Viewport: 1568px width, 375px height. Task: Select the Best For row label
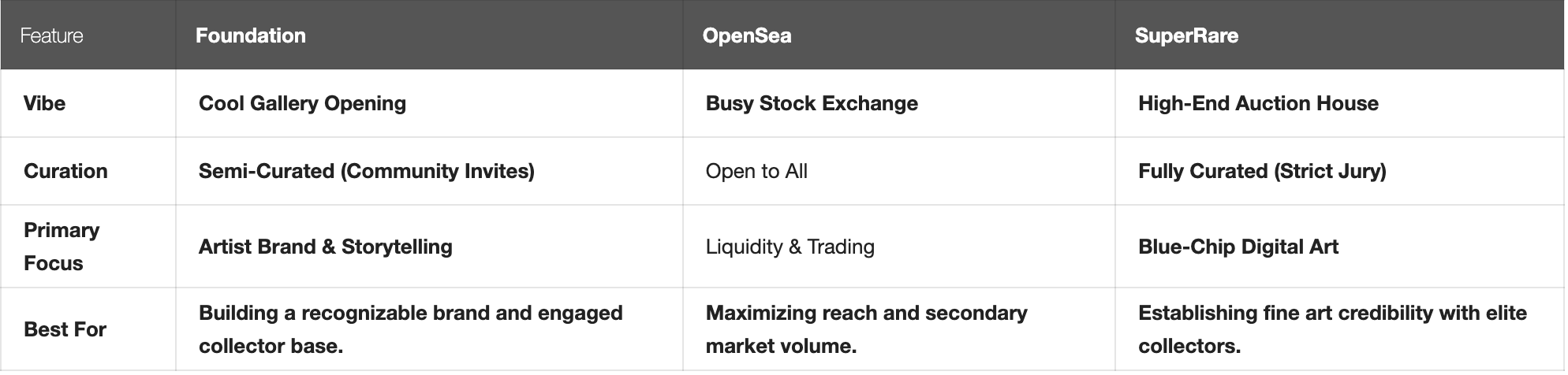[65, 329]
